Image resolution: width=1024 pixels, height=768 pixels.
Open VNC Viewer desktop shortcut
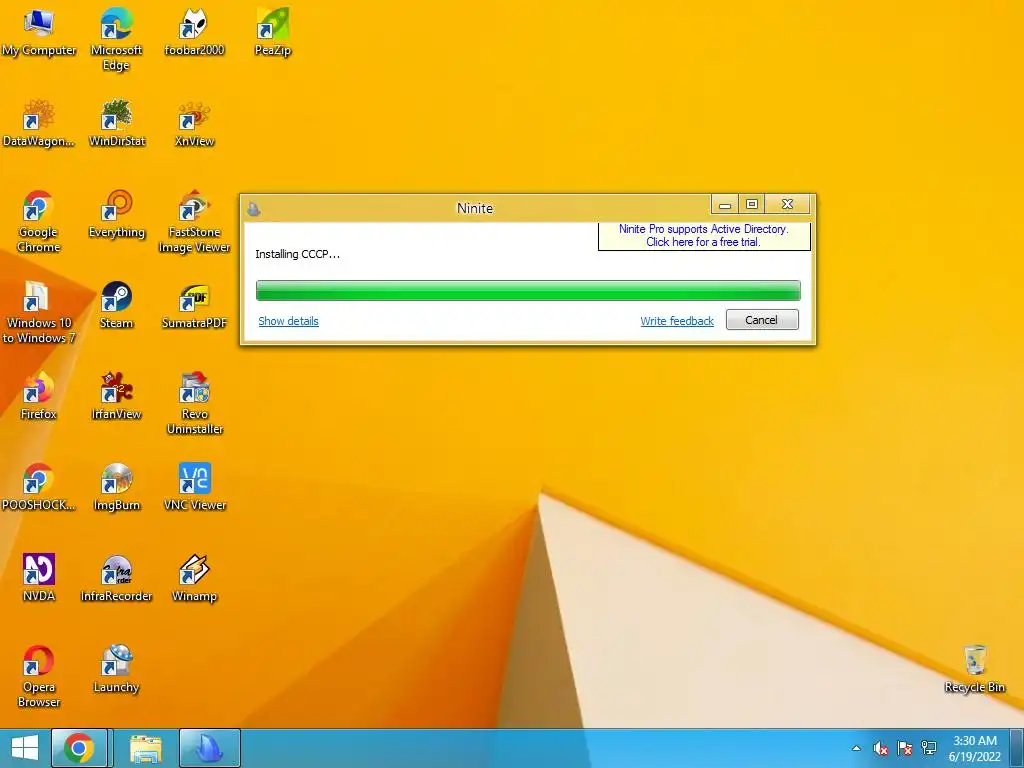click(194, 487)
